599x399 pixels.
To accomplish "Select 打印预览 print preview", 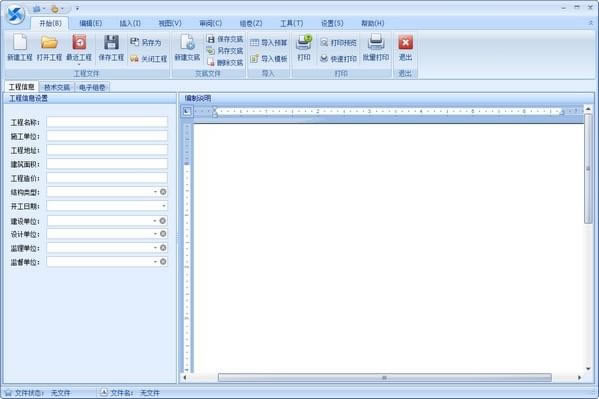I will pyautogui.click(x=338, y=42).
